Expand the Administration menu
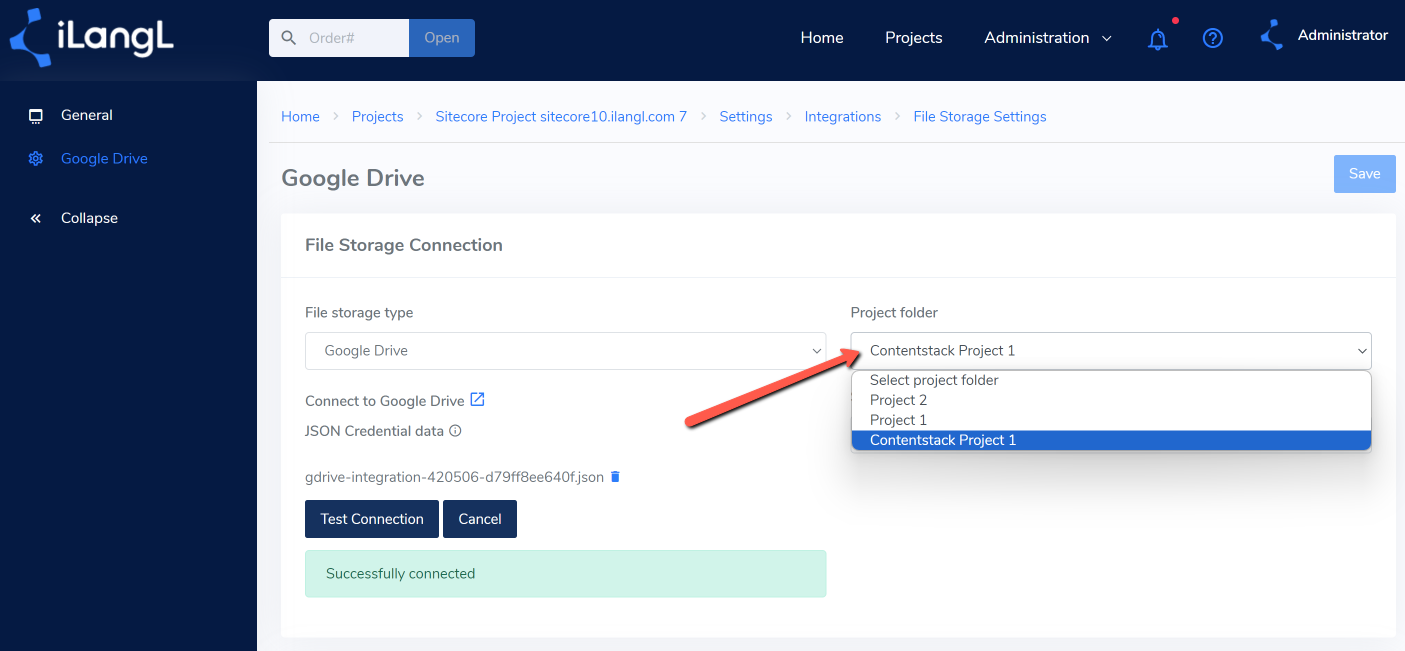 pyautogui.click(x=1048, y=38)
